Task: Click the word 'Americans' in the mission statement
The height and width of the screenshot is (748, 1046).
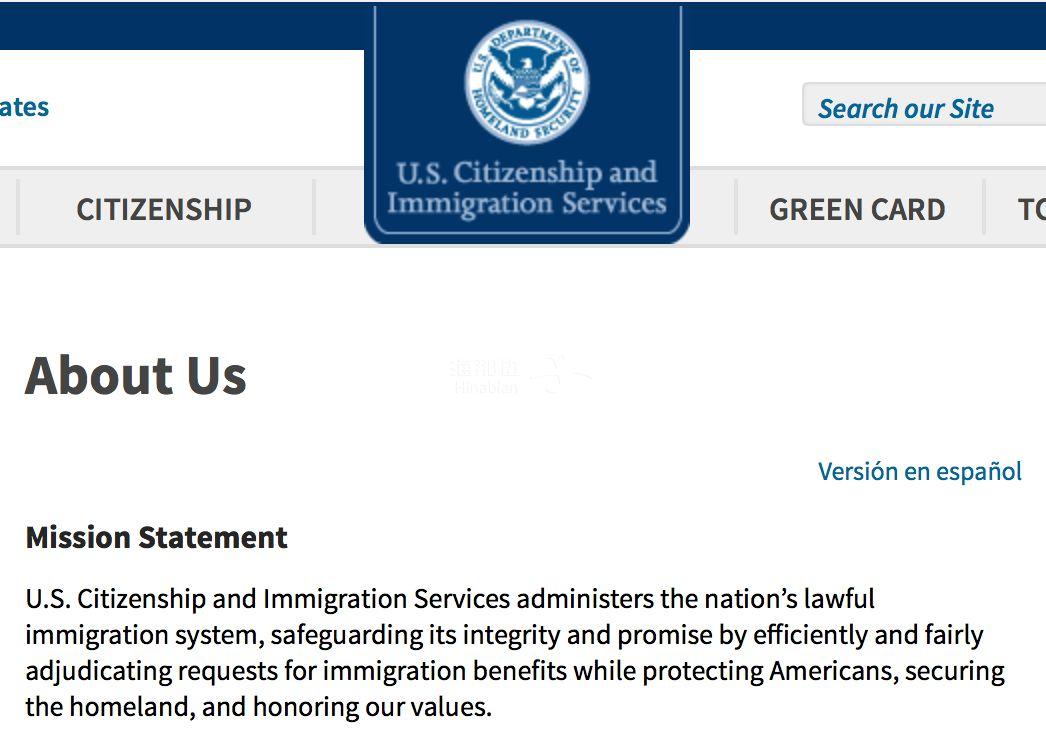Action: tap(833, 671)
